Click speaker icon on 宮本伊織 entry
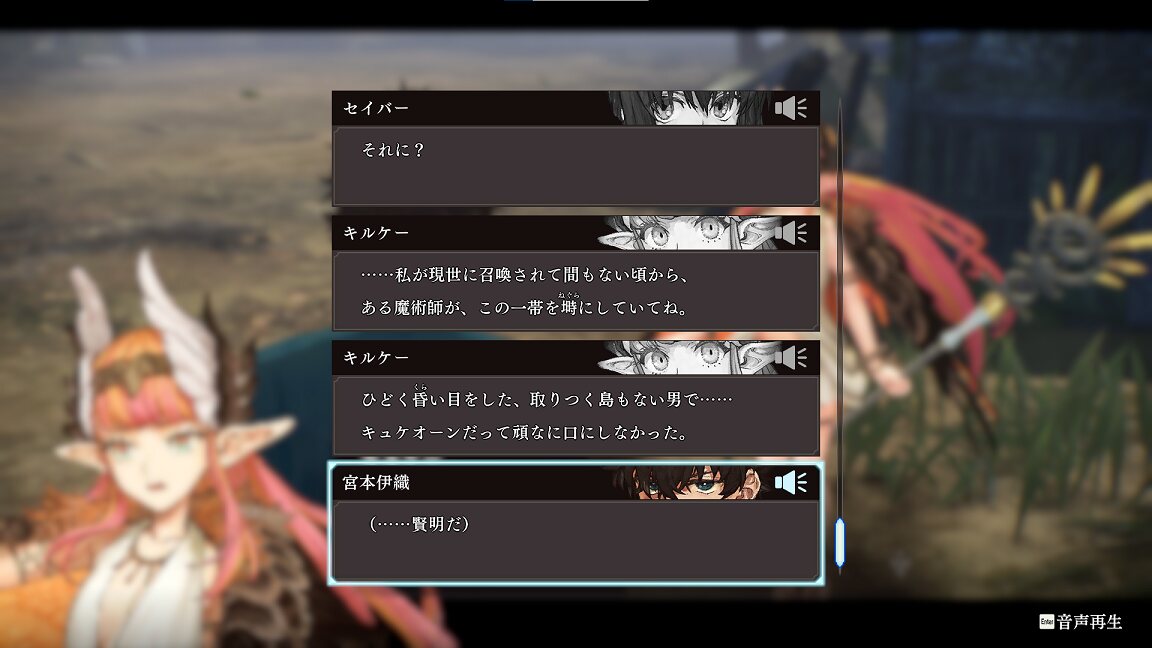 [x=791, y=483]
